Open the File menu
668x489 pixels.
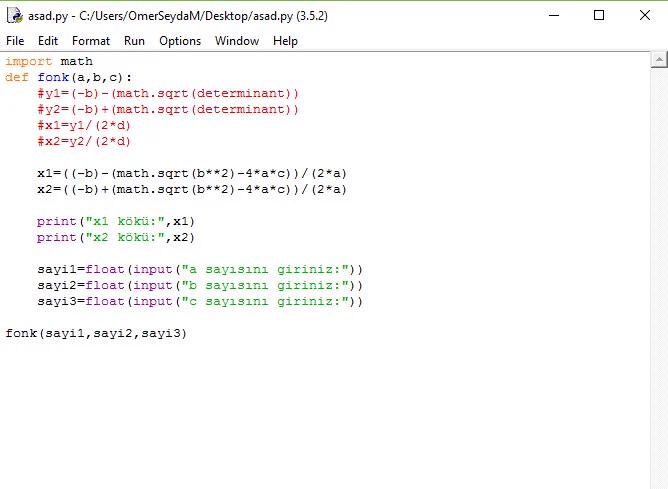tap(15, 41)
